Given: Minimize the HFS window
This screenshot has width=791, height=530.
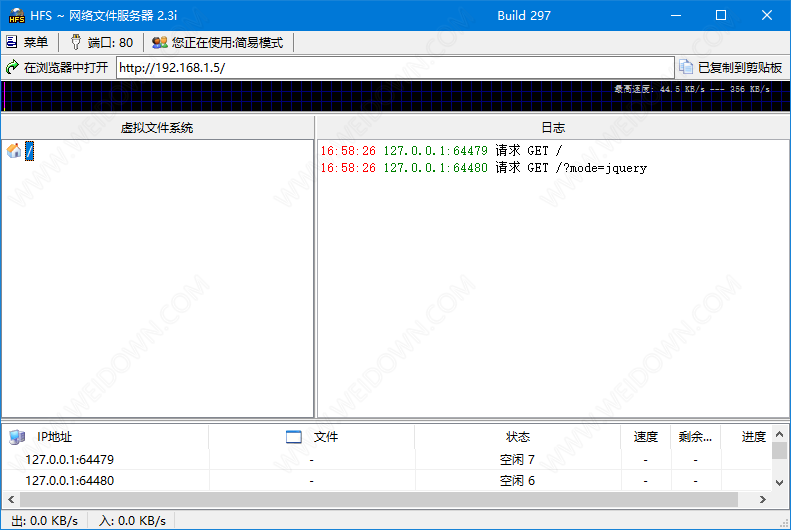Looking at the screenshot, I should click(675, 15).
